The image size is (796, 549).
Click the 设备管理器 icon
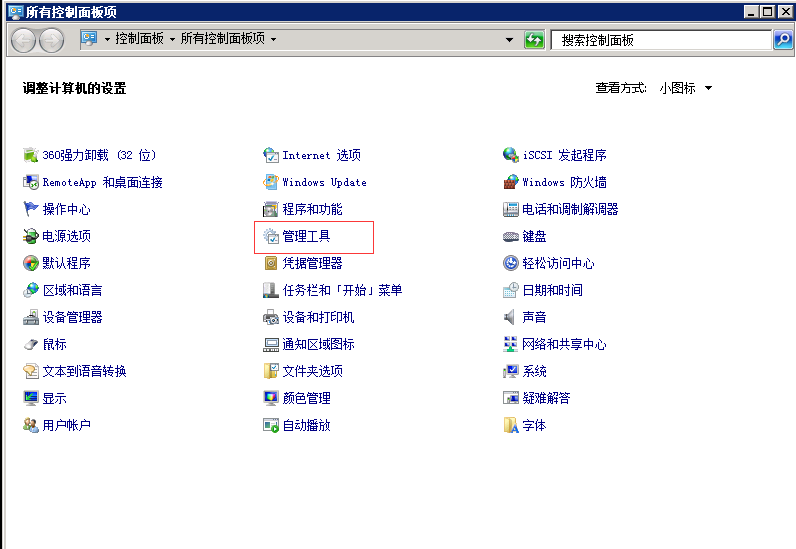tap(31, 318)
